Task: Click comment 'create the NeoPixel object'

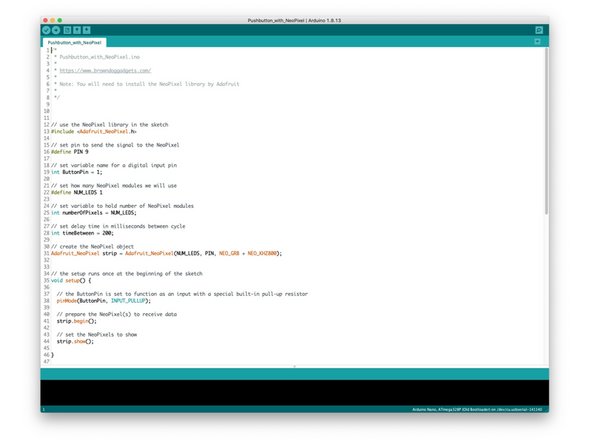Action: pyautogui.click(x=92, y=247)
